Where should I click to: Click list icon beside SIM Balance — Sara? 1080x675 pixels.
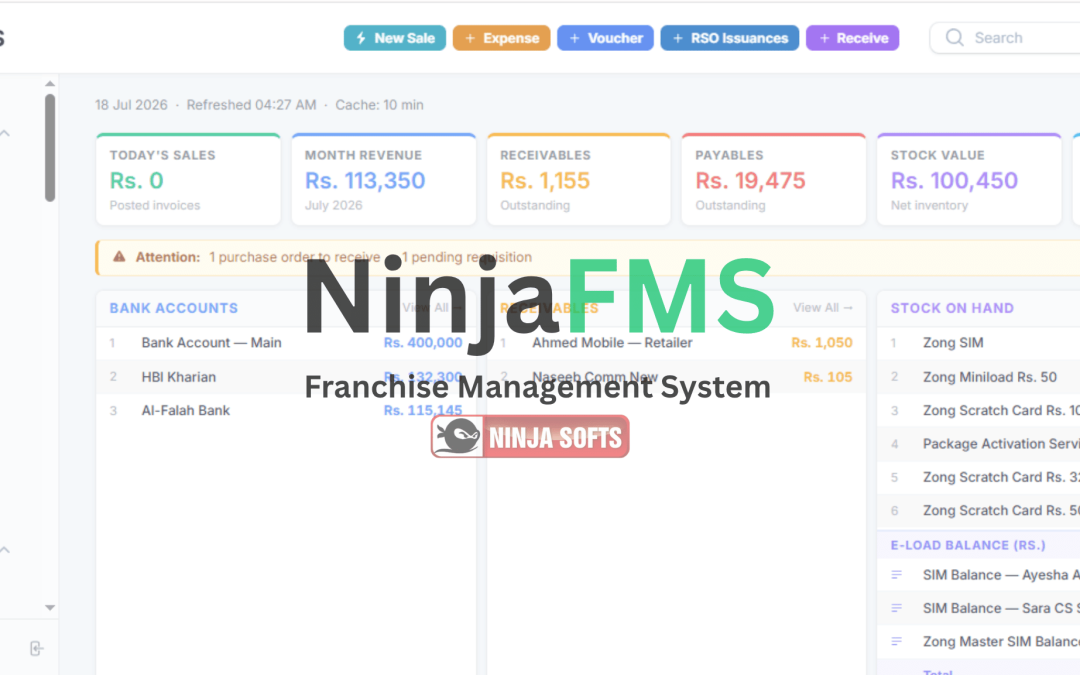(896, 608)
